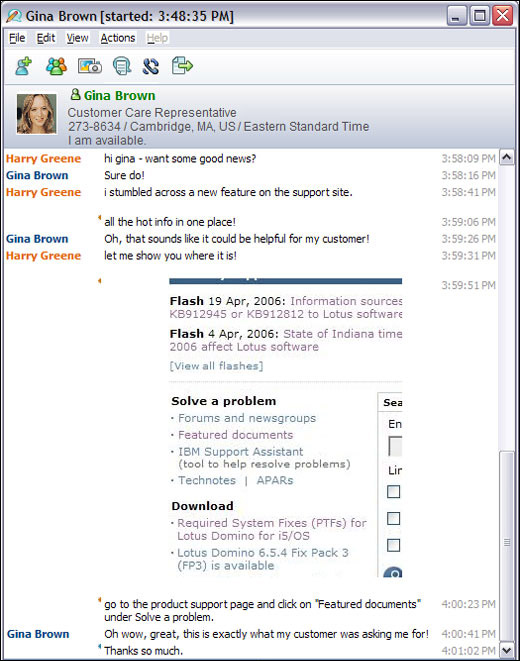
Task: Open the IBM Support Assistant link
Action: tap(241, 452)
